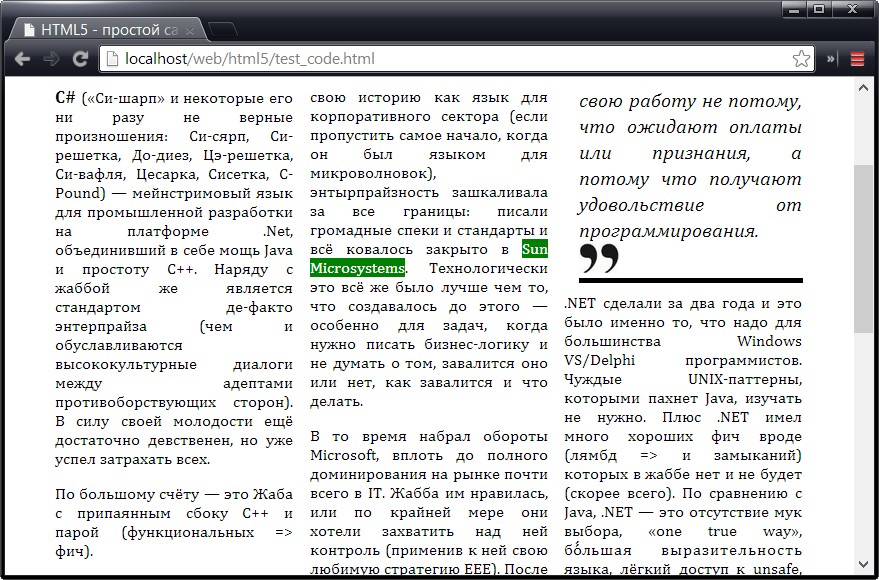Click the forward navigation arrow
Viewport: 879px width, 580px height.
pyautogui.click(x=51, y=58)
